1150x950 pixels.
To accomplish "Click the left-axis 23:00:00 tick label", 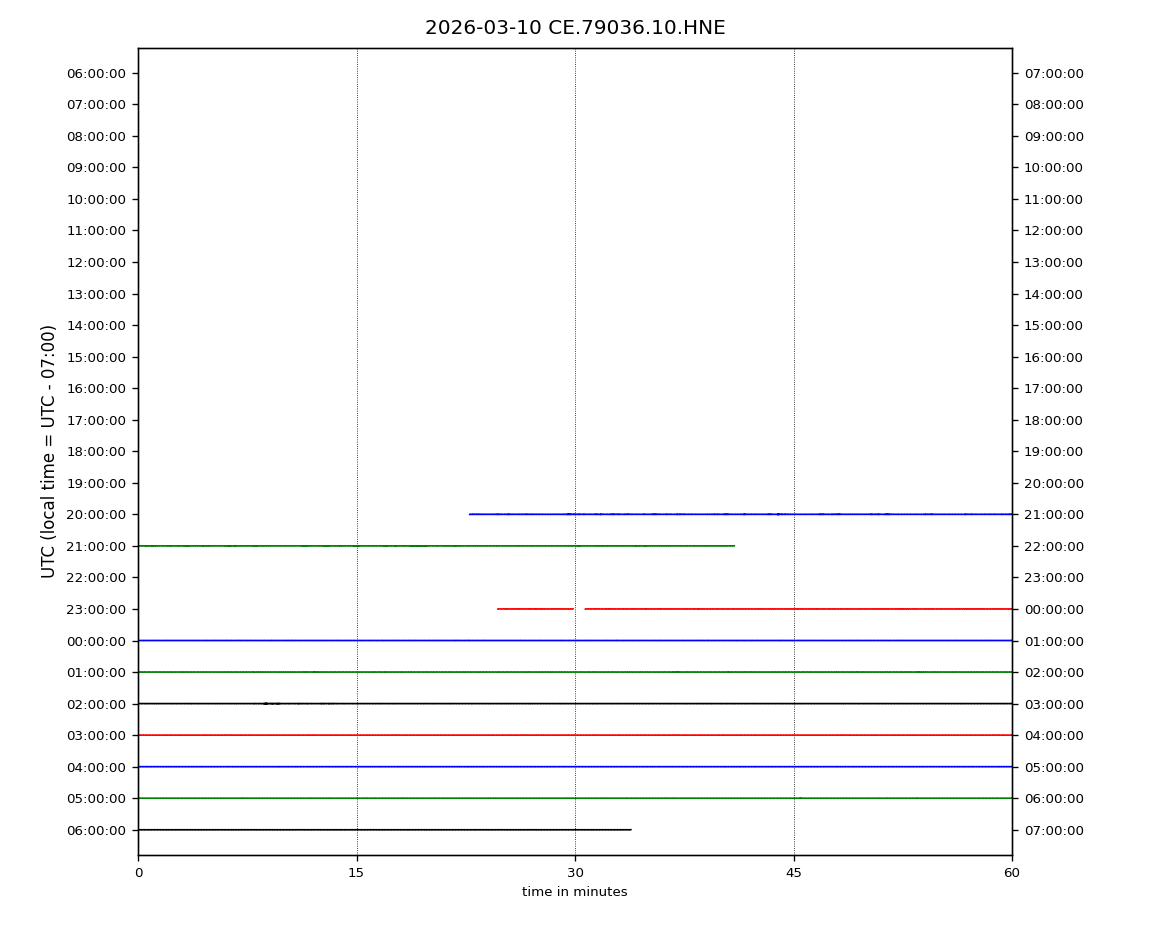I will click(x=96, y=609).
